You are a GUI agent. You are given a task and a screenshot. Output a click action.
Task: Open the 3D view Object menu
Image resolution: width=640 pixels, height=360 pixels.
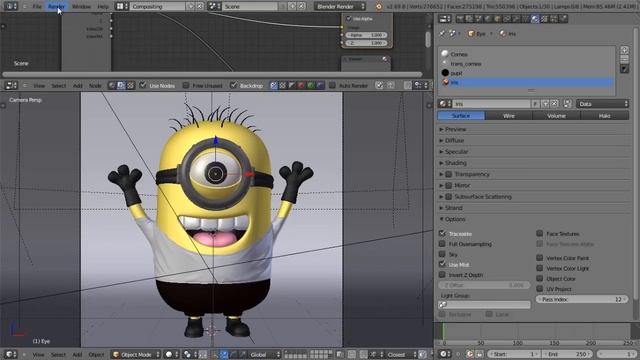(96, 354)
